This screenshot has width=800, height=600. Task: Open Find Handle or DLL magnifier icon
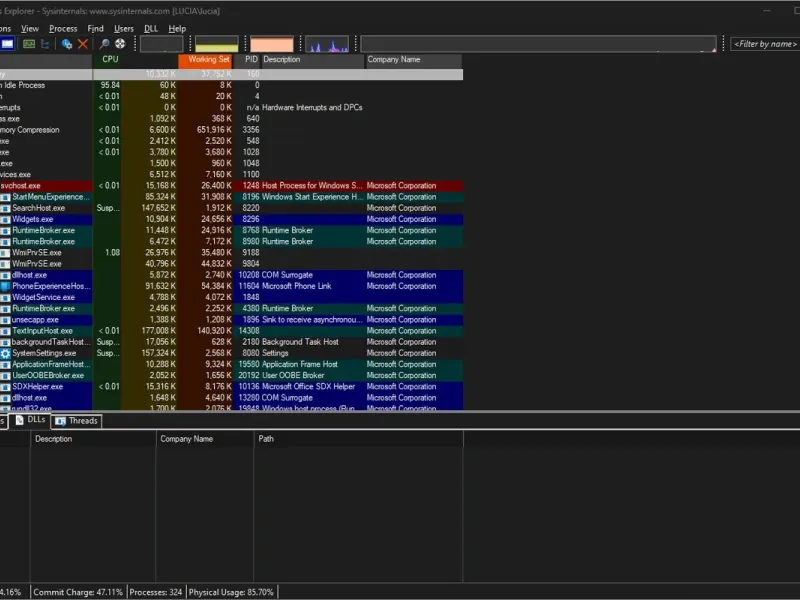(104, 44)
